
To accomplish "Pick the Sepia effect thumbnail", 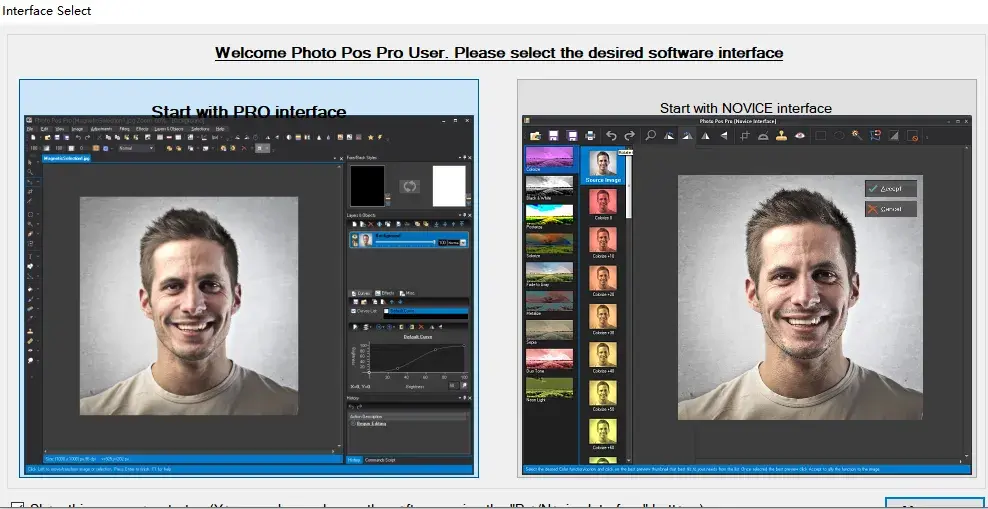I will pyautogui.click(x=549, y=332).
